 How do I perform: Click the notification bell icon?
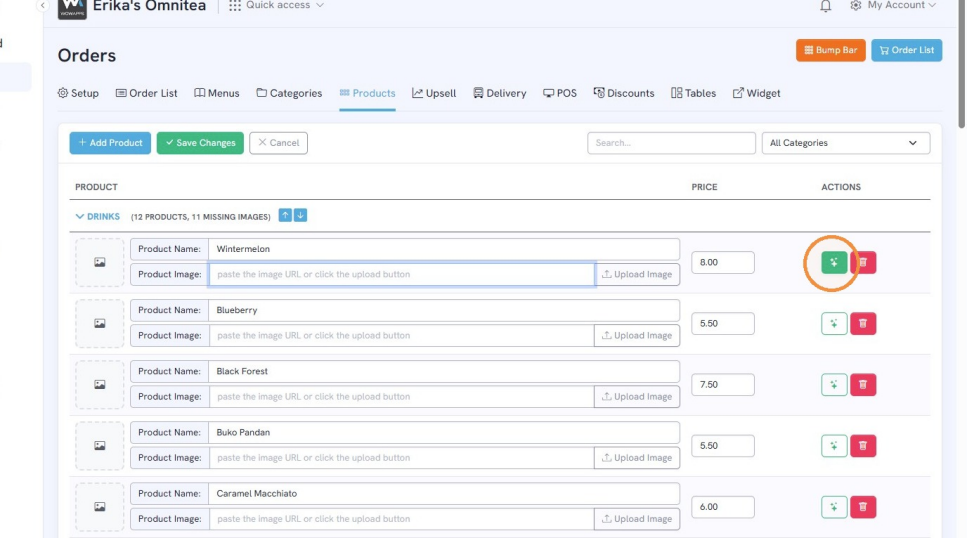click(x=825, y=6)
